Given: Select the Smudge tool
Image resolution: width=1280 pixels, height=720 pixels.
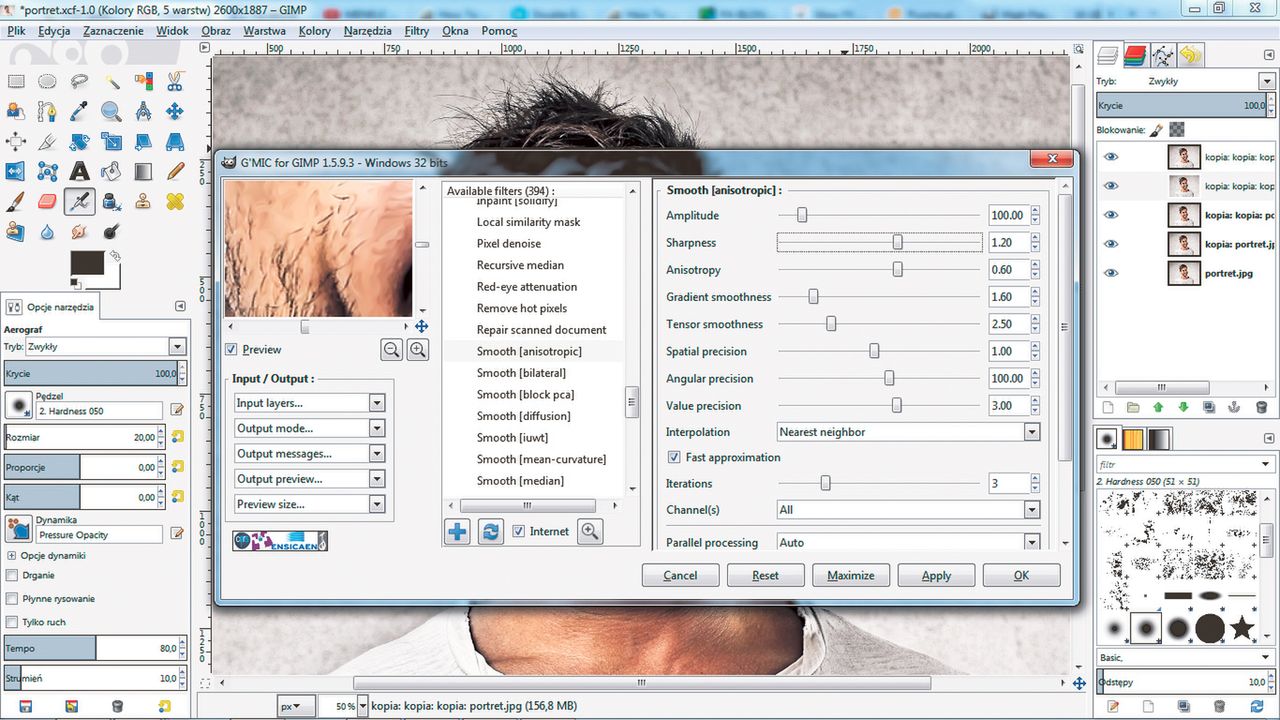Looking at the screenshot, I should coord(80,231).
